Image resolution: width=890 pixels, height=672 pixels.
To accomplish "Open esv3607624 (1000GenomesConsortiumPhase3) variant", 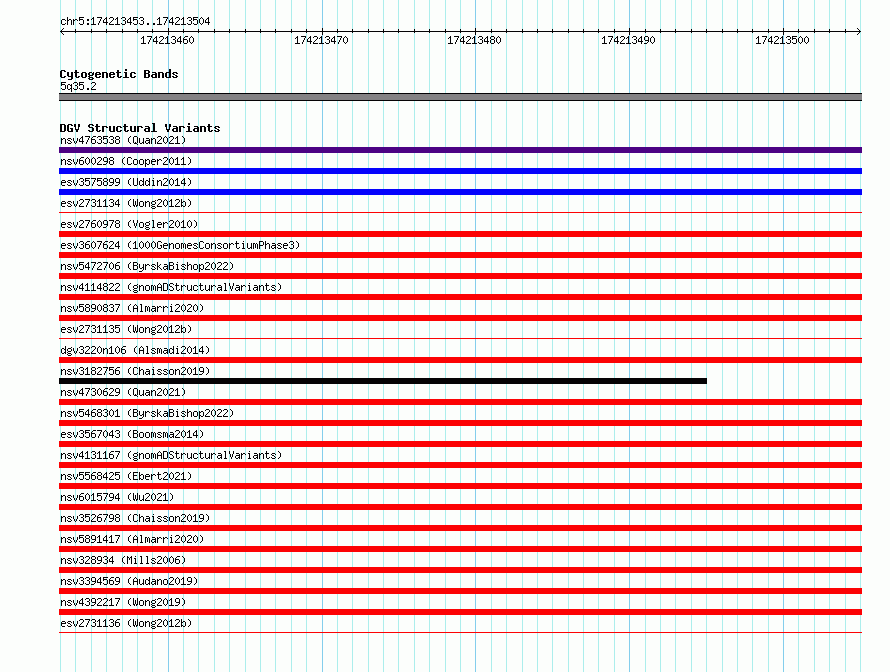I will click(x=180, y=245).
